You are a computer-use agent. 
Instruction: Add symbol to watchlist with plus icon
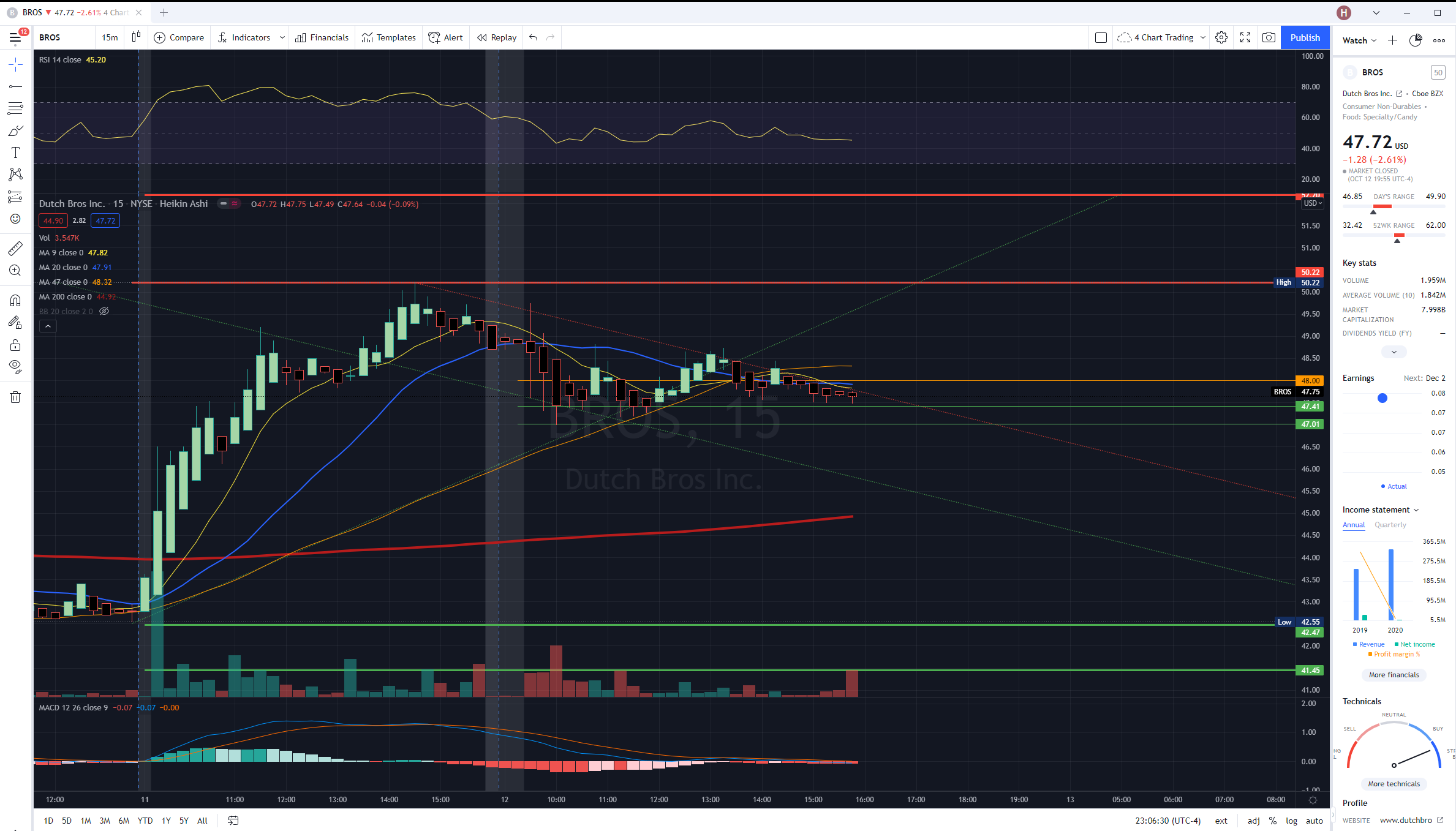(1393, 40)
